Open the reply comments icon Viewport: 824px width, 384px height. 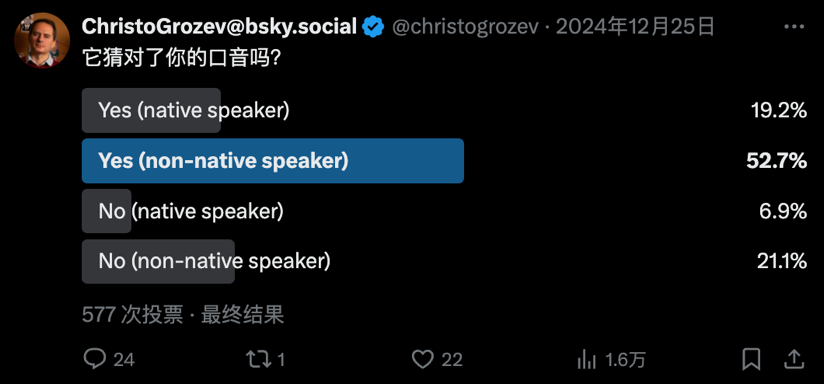click(95, 359)
